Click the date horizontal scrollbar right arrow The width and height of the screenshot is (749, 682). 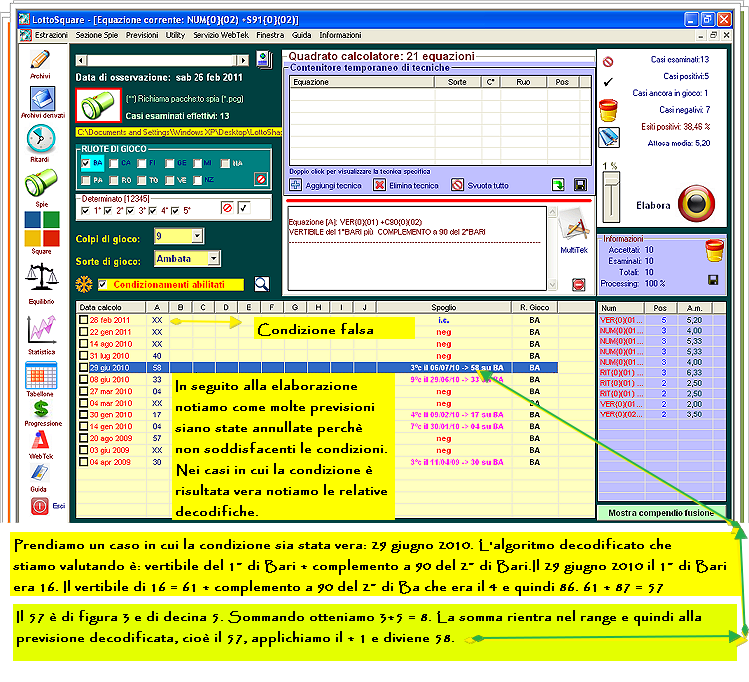(x=243, y=60)
